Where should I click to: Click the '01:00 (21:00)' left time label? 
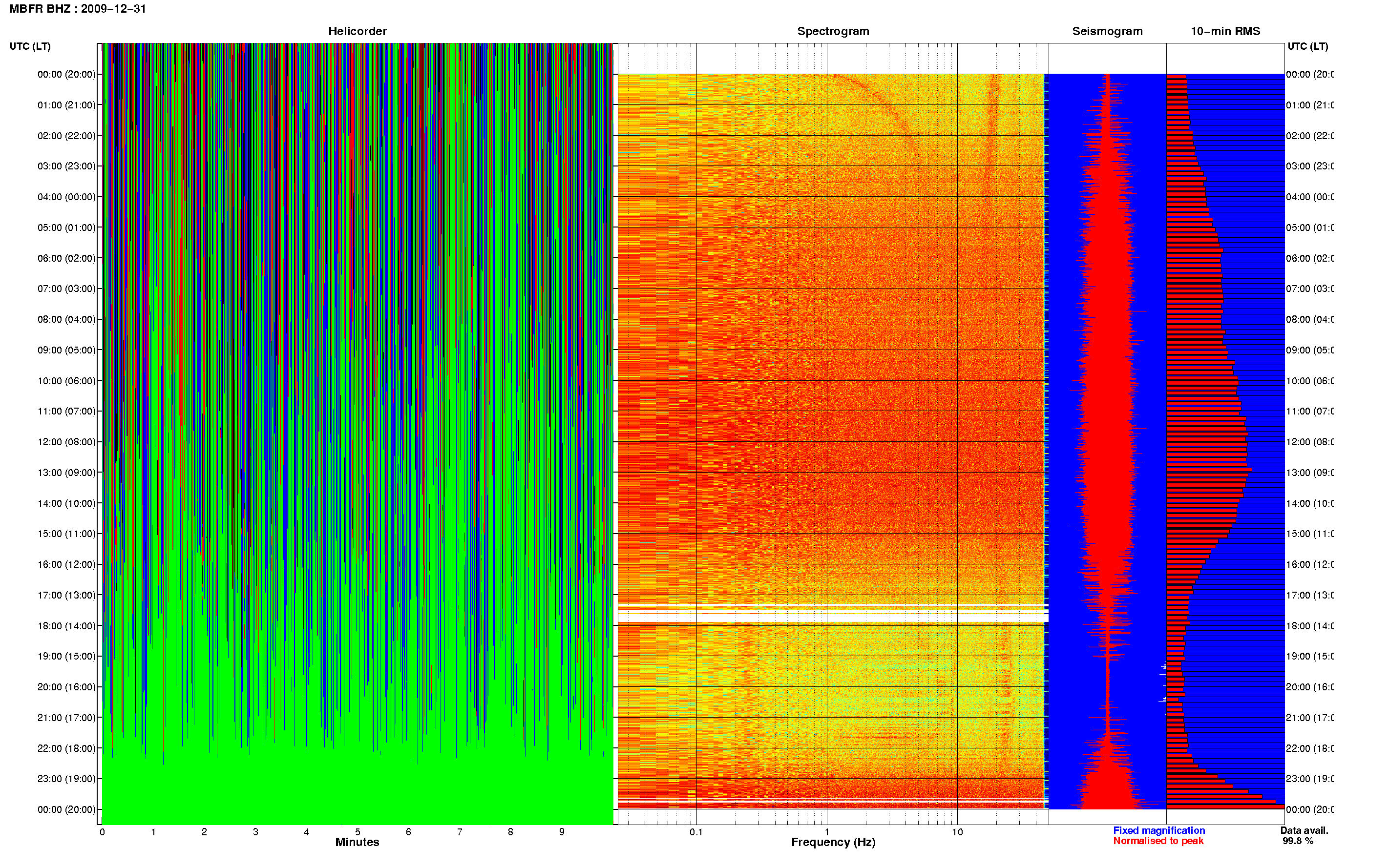[x=66, y=105]
